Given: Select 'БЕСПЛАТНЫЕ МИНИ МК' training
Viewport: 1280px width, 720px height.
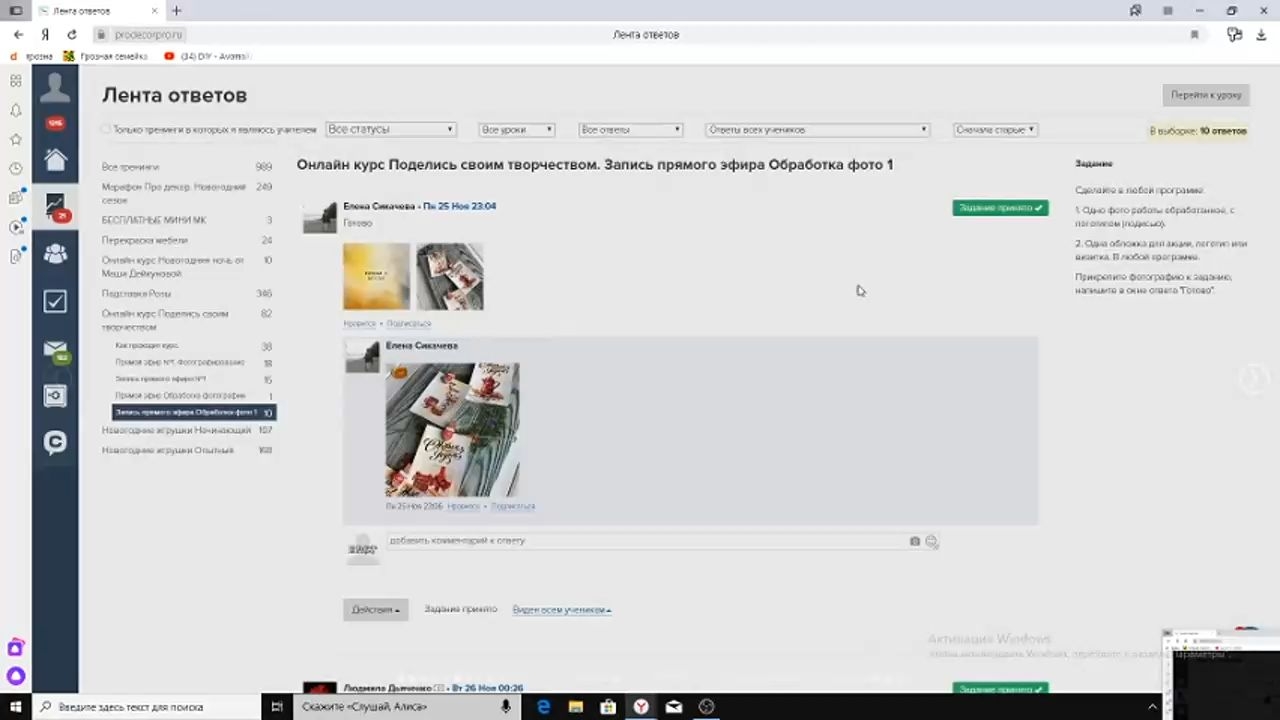Looking at the screenshot, I should (154, 220).
